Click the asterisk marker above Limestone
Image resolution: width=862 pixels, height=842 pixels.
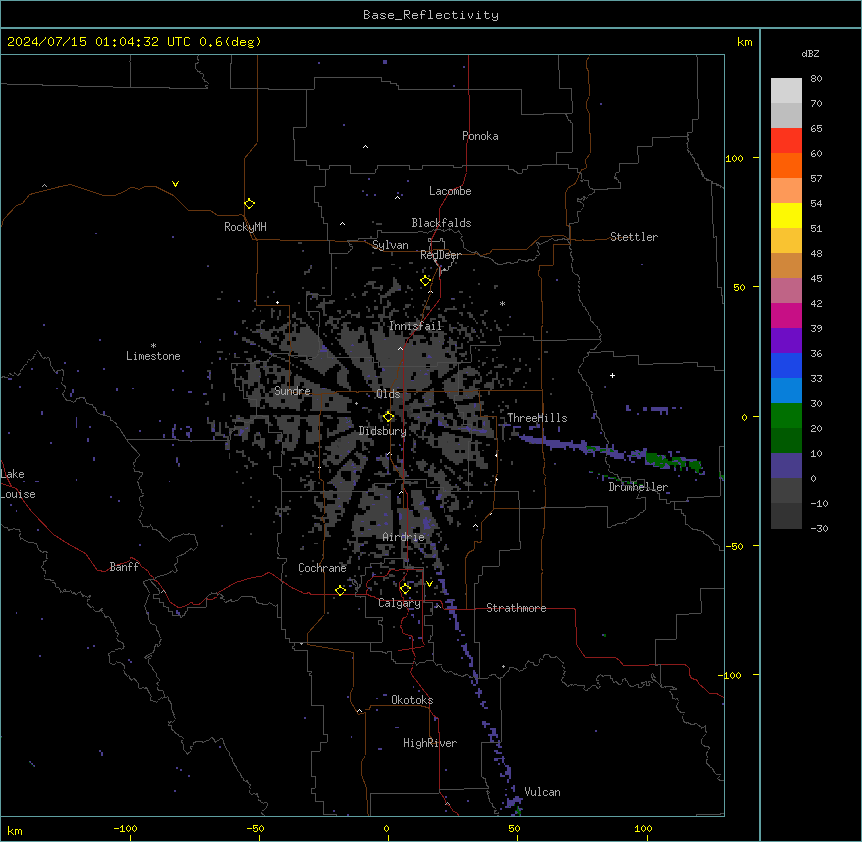pyautogui.click(x=153, y=346)
